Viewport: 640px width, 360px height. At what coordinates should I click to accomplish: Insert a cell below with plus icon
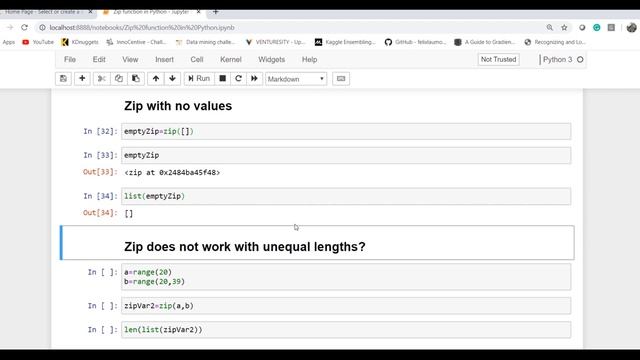tap(82, 79)
